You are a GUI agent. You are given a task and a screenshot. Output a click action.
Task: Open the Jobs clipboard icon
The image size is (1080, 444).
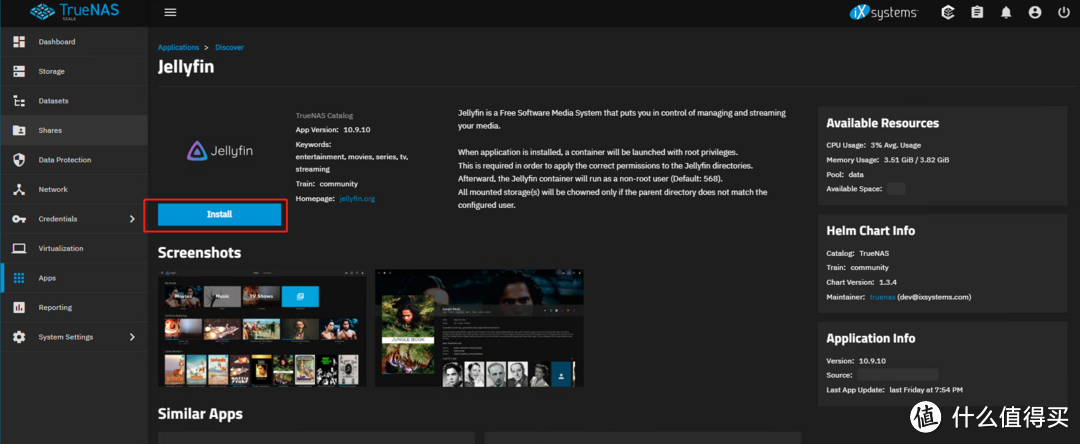coord(977,12)
